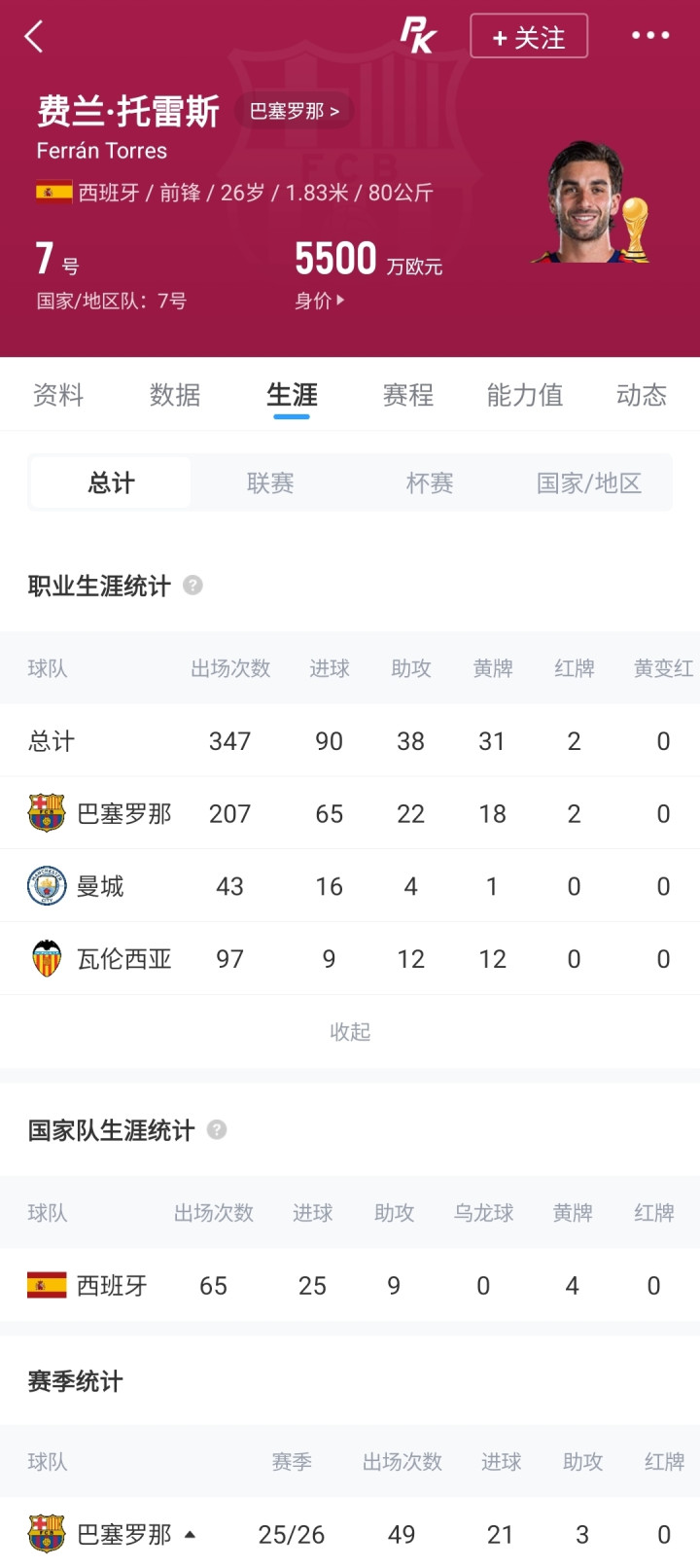Switch filter to 联赛
The width and height of the screenshot is (700, 1568).
tap(270, 483)
